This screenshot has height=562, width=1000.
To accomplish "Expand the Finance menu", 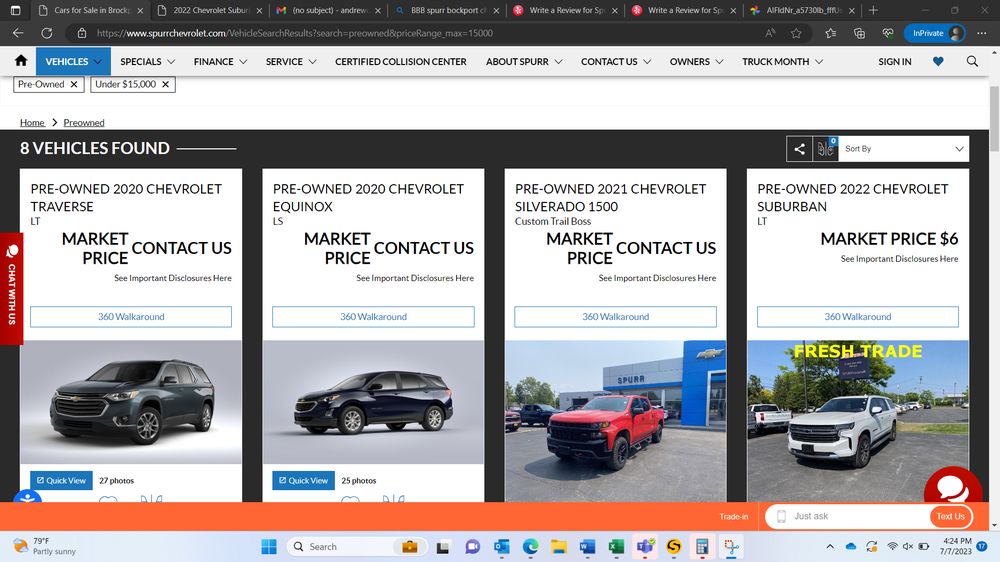I will (x=220, y=61).
